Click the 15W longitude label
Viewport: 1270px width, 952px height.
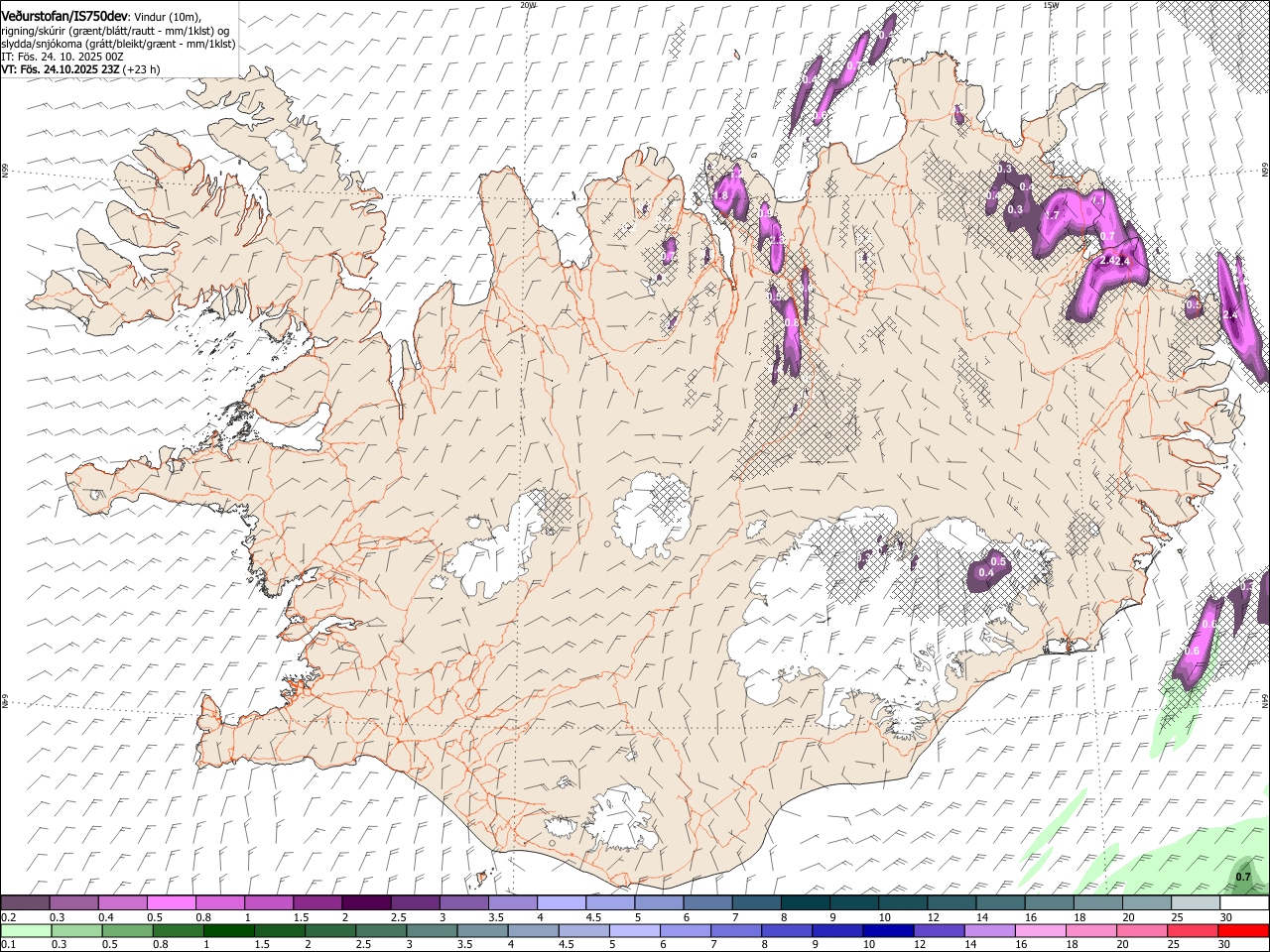(x=1051, y=5)
